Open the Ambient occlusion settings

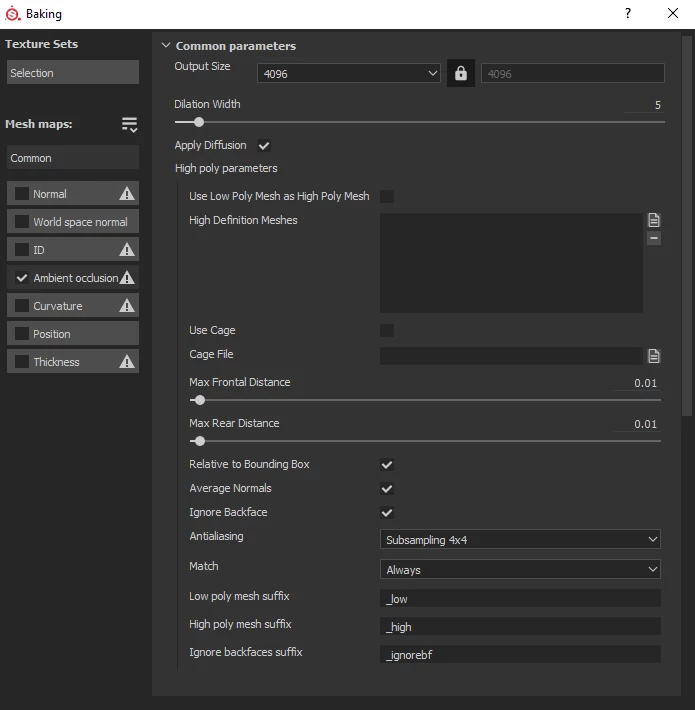(x=73, y=278)
